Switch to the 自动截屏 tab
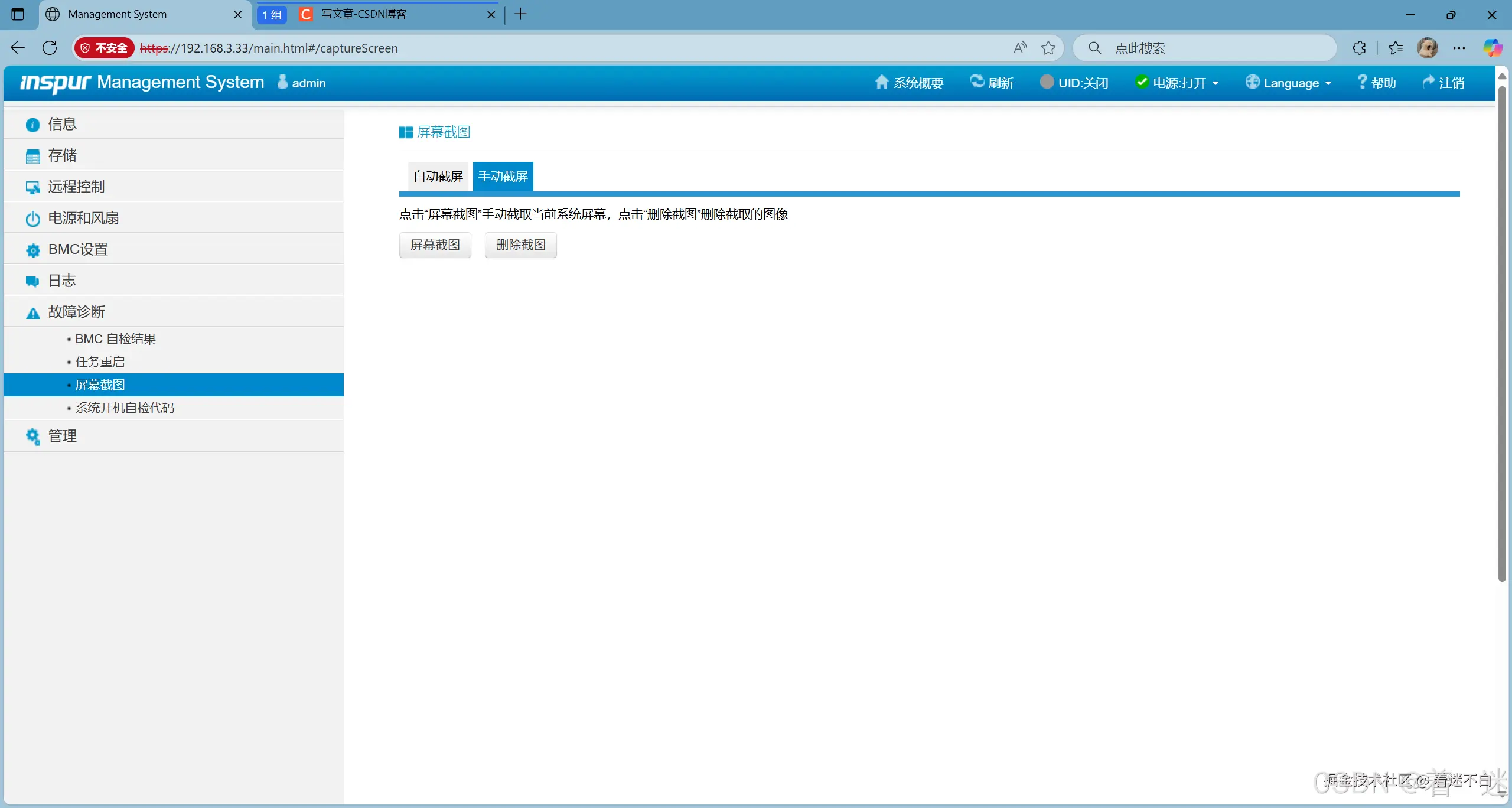This screenshot has height=808, width=1512. [x=438, y=175]
